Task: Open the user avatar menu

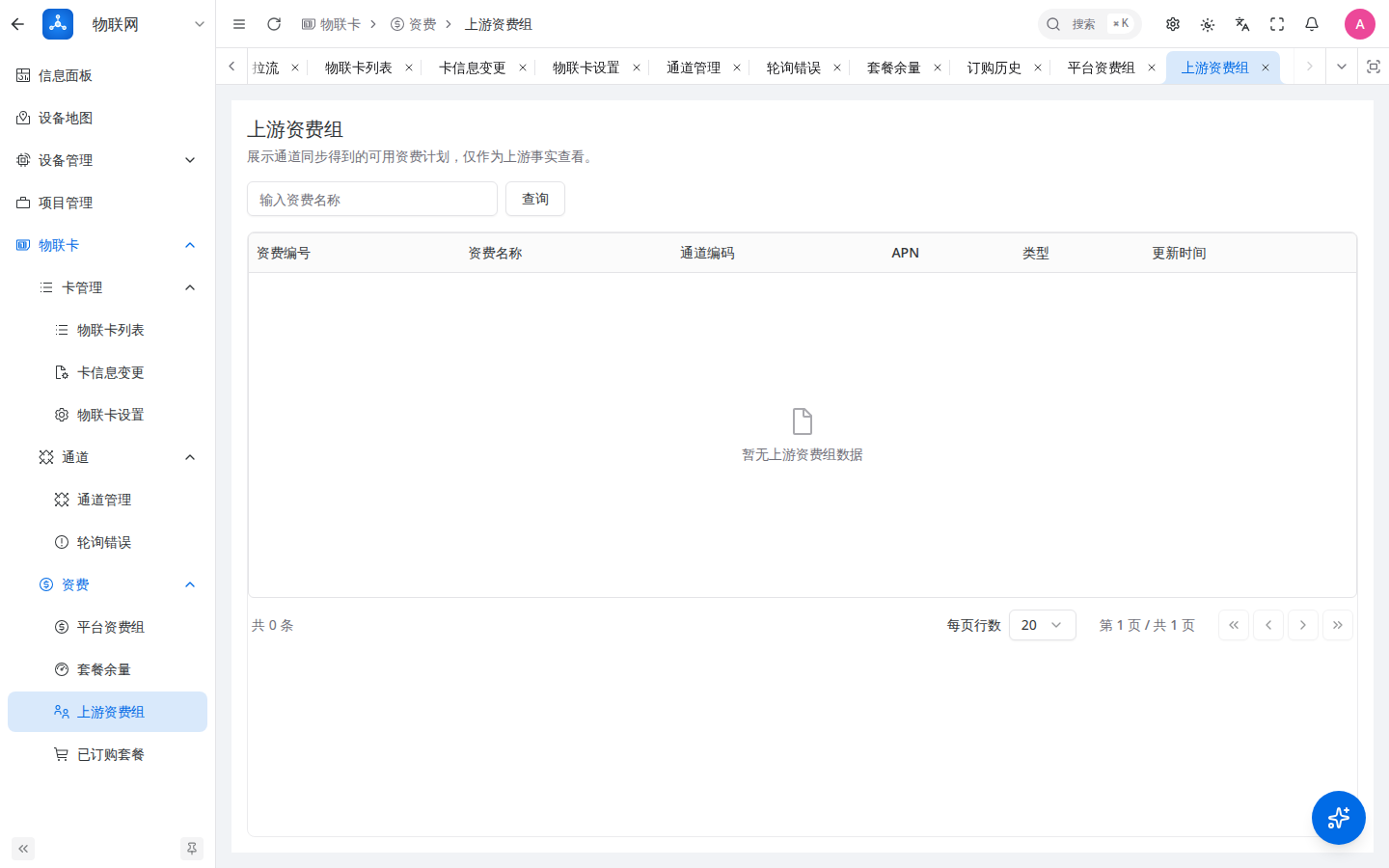Action: point(1360,24)
